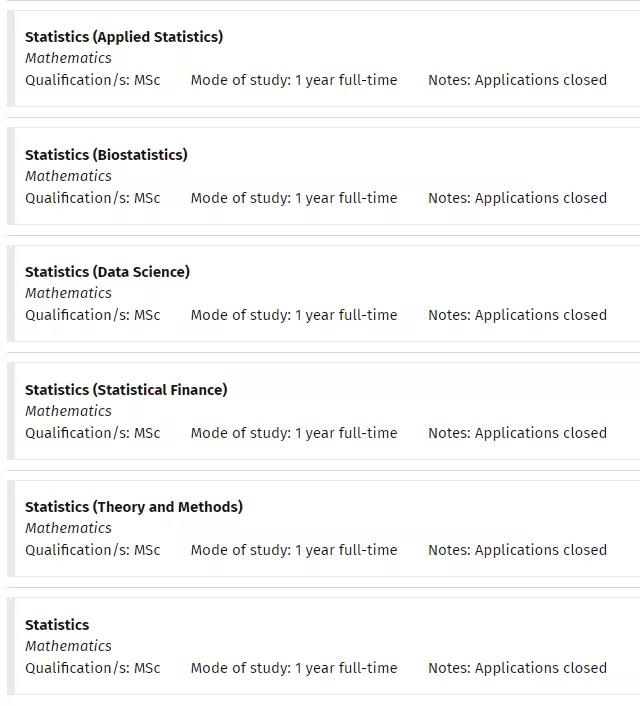Open the Statistics (Biostatistics) course title
The height and width of the screenshot is (706, 640).
106,155
